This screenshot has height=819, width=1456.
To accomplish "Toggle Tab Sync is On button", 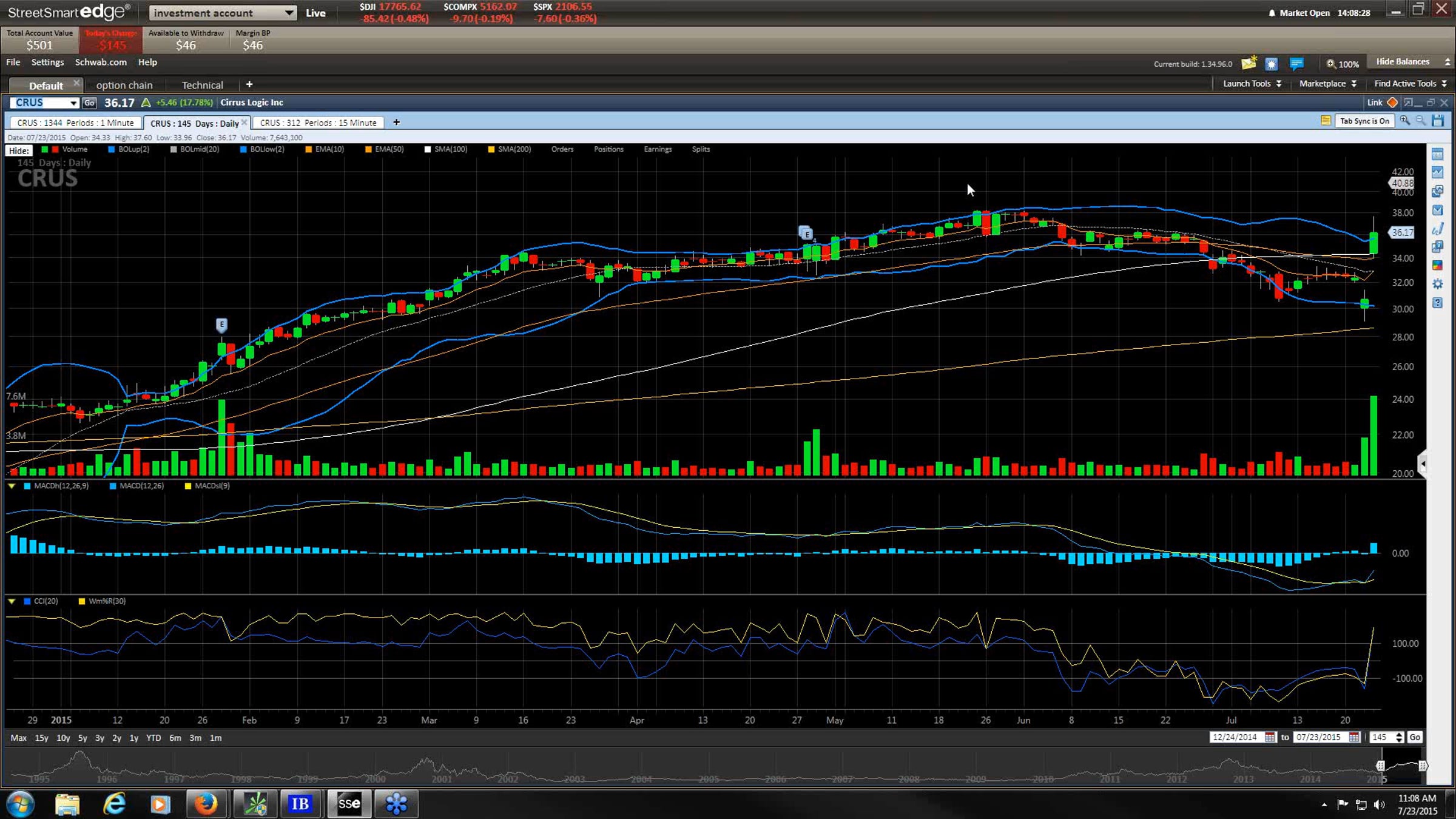I will [1364, 121].
